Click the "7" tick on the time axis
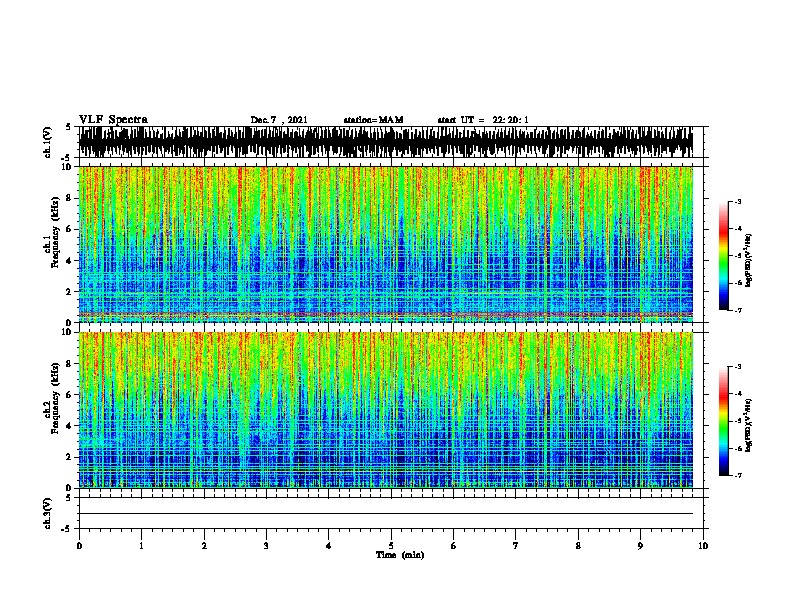This screenshot has height=612, width=792. 516,546
